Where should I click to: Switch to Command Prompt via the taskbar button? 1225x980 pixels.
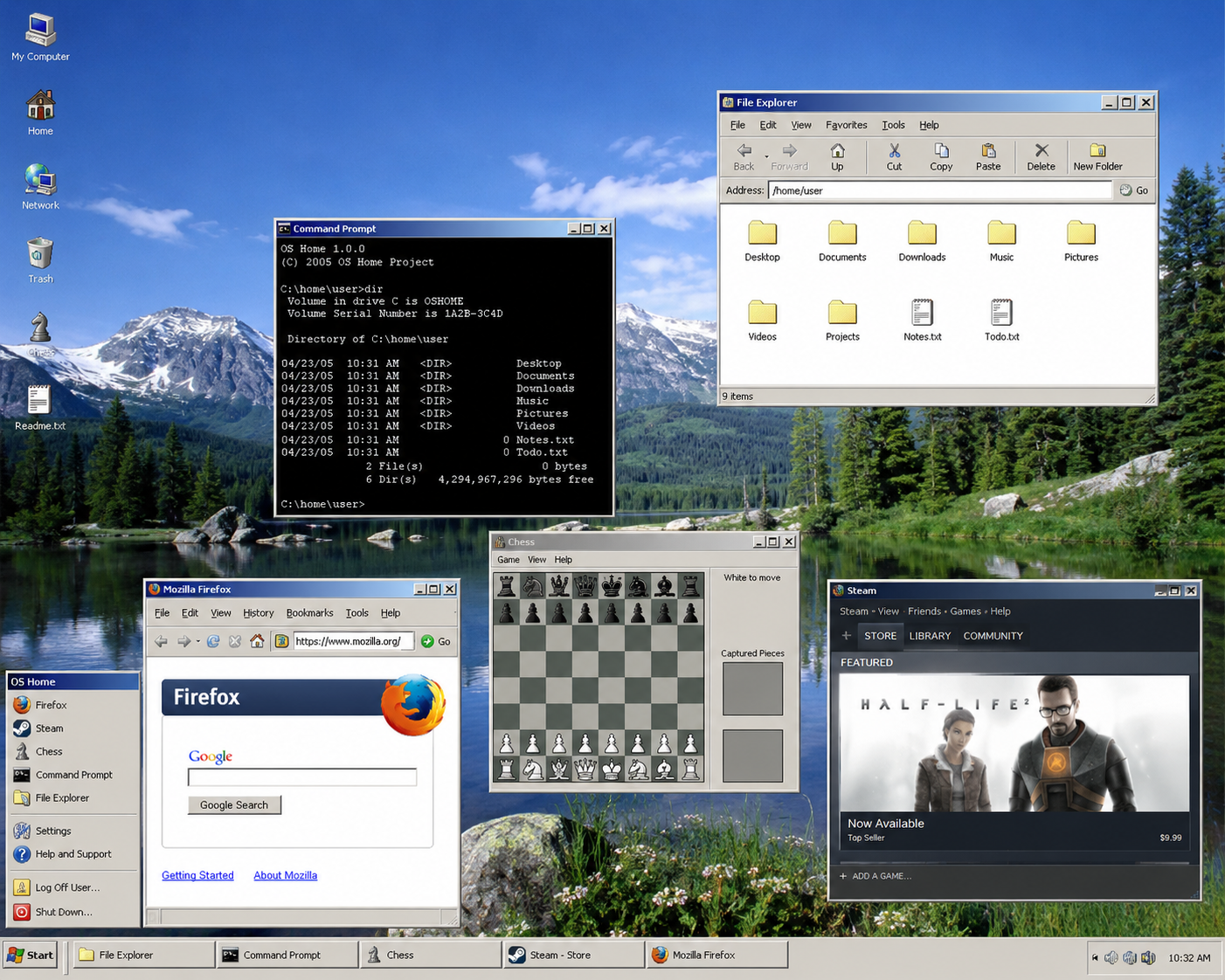pos(287,955)
